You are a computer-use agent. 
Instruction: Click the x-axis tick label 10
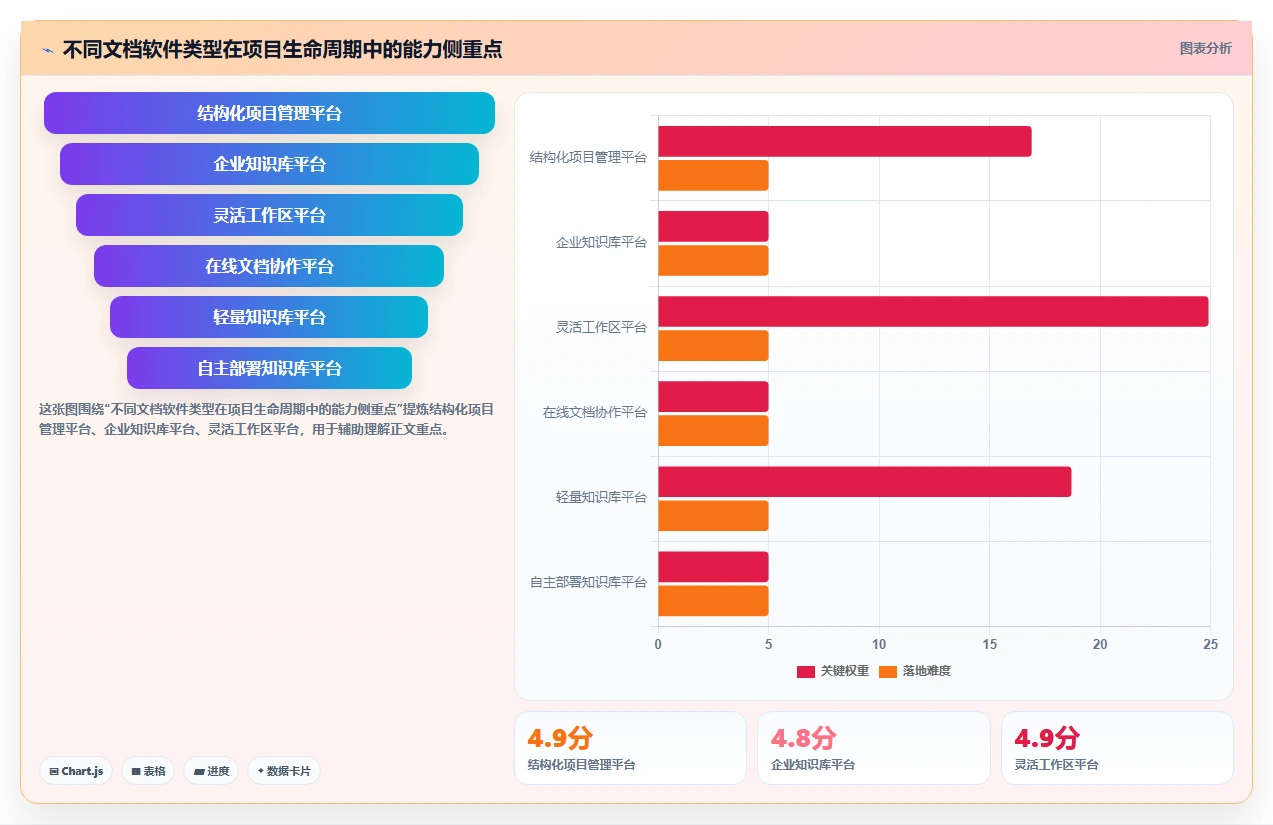[x=879, y=645]
